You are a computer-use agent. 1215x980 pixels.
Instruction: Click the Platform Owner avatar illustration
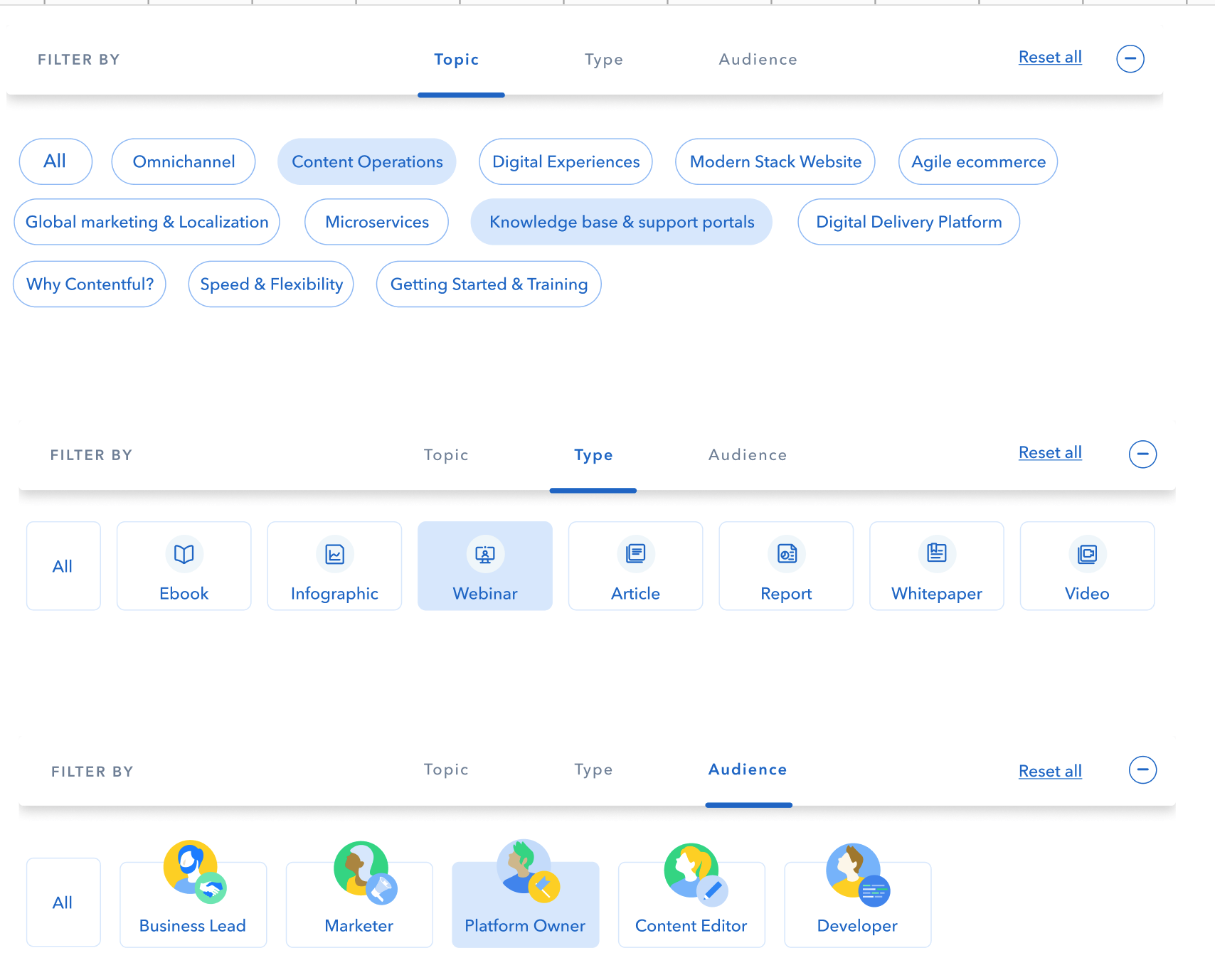coord(528,871)
